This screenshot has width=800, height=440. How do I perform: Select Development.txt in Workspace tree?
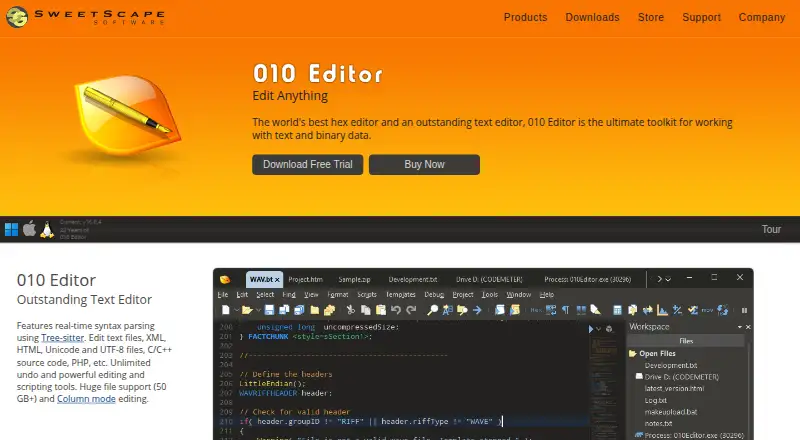coord(670,365)
